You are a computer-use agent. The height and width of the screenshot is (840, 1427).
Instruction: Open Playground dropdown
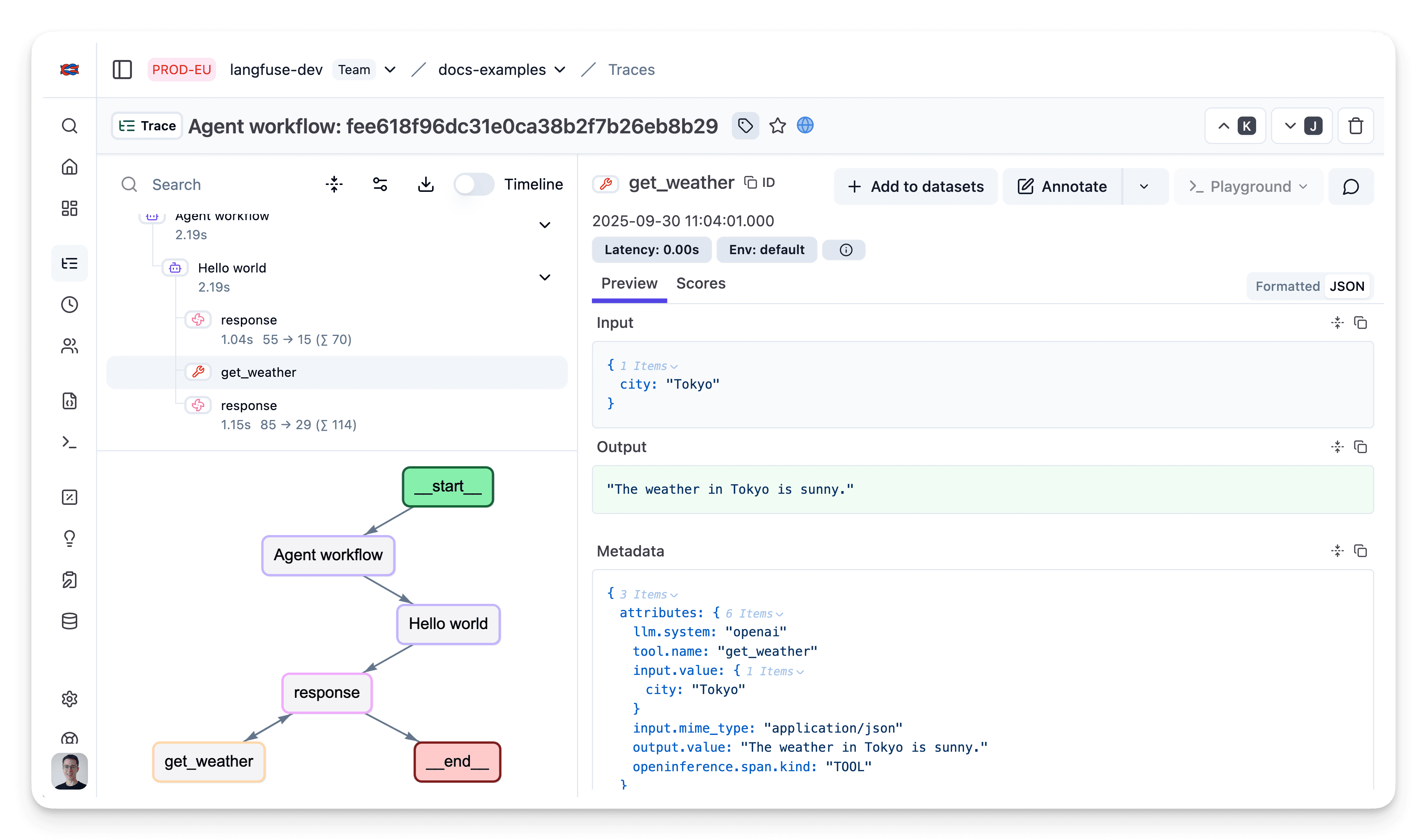click(x=1249, y=186)
